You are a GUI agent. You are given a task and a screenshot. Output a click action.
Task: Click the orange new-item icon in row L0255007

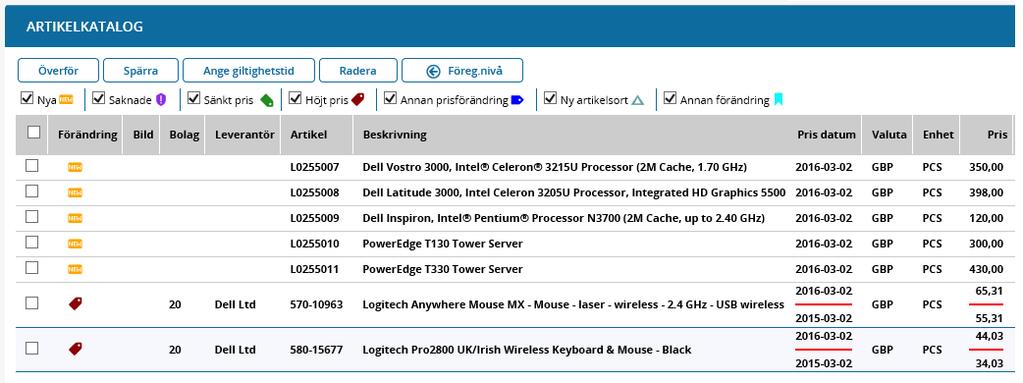(75, 167)
